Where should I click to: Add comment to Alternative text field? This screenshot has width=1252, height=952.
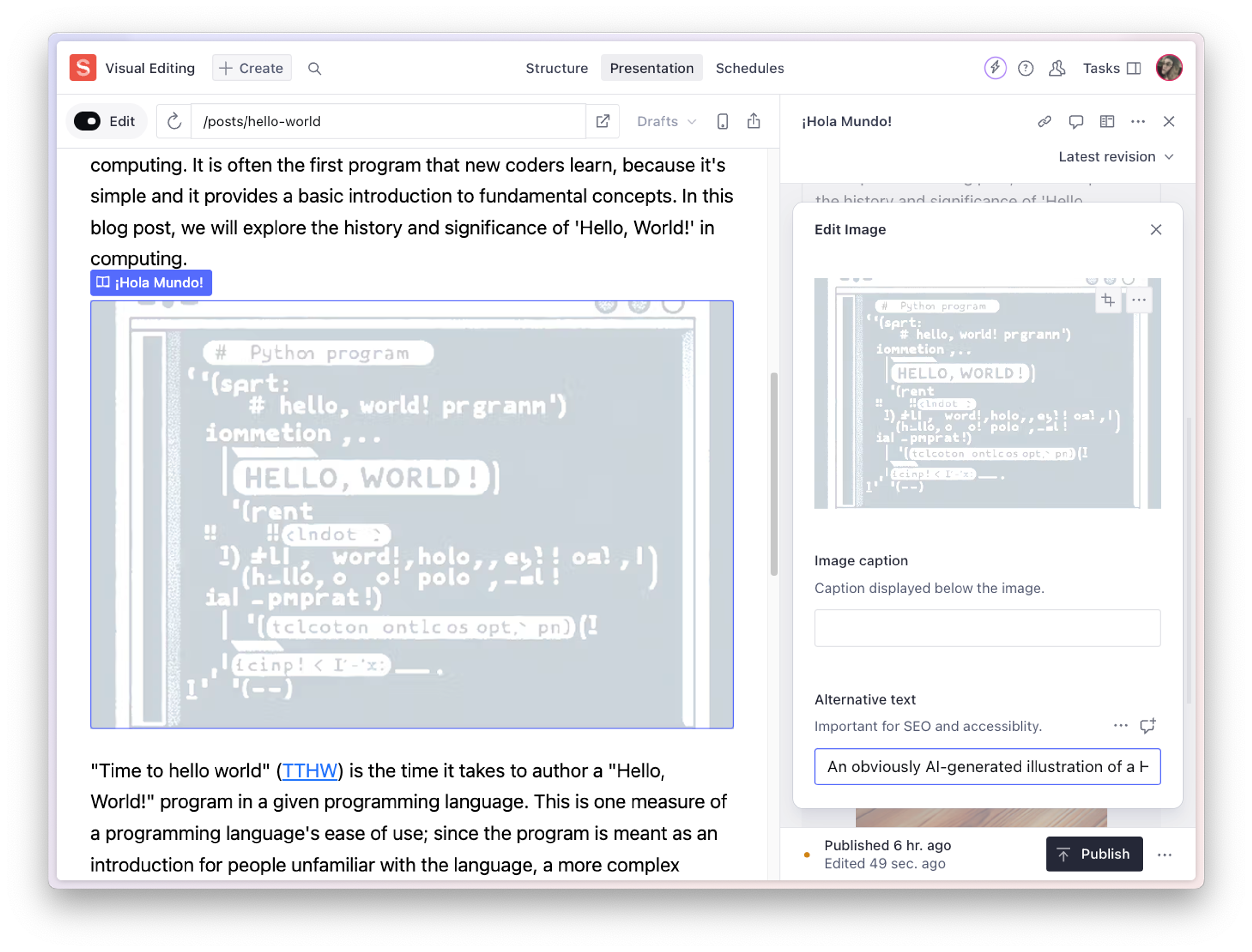(1148, 726)
